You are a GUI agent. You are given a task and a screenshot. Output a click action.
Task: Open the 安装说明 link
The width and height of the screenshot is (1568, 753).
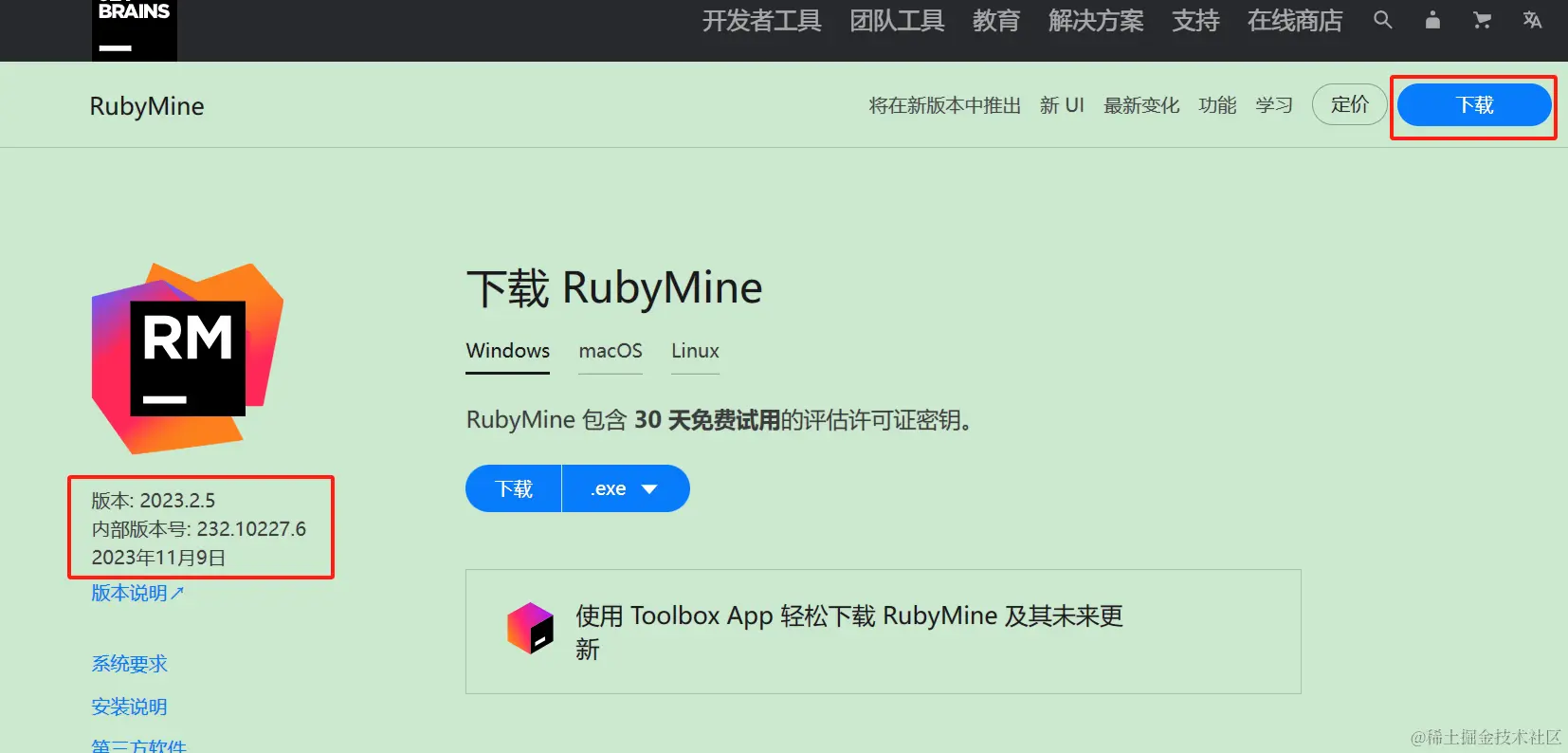point(129,707)
